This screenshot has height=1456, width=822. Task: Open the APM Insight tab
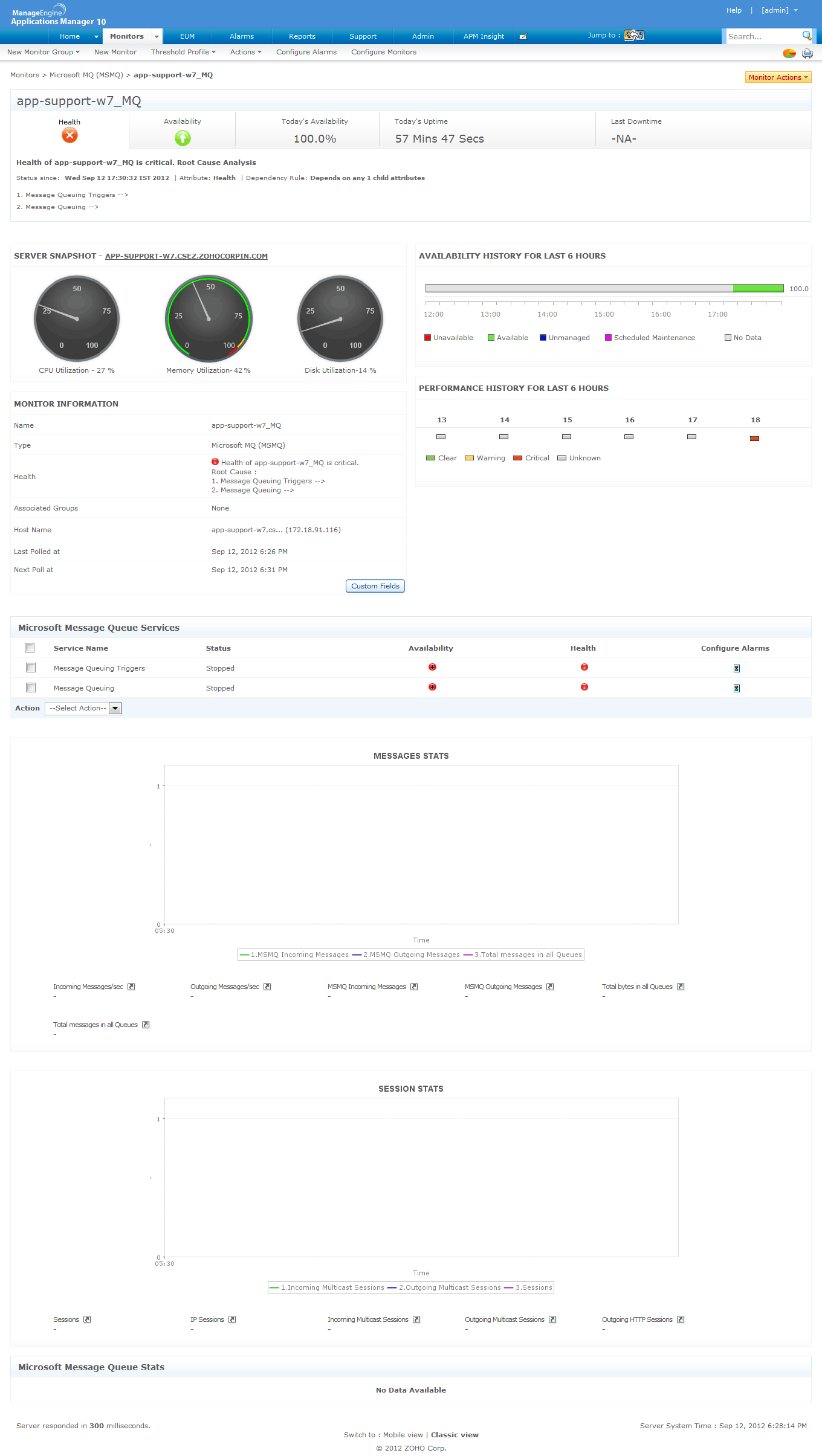click(484, 36)
